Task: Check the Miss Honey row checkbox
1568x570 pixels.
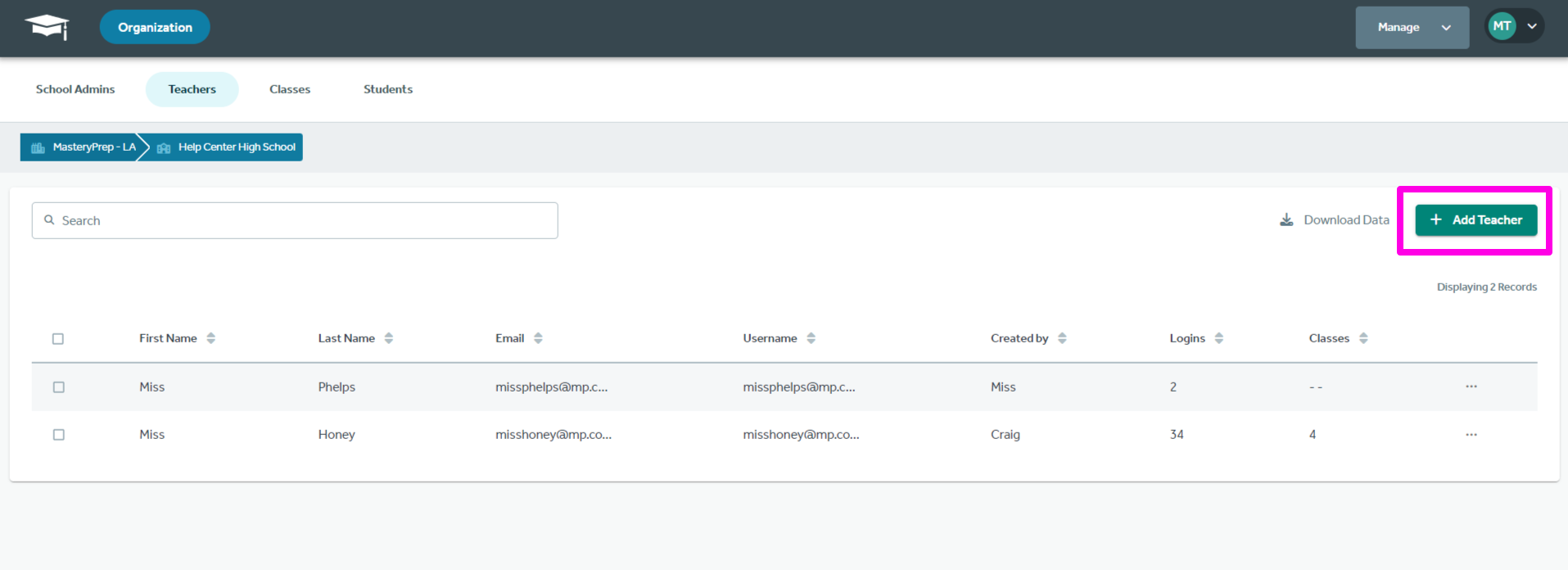Action: point(59,435)
